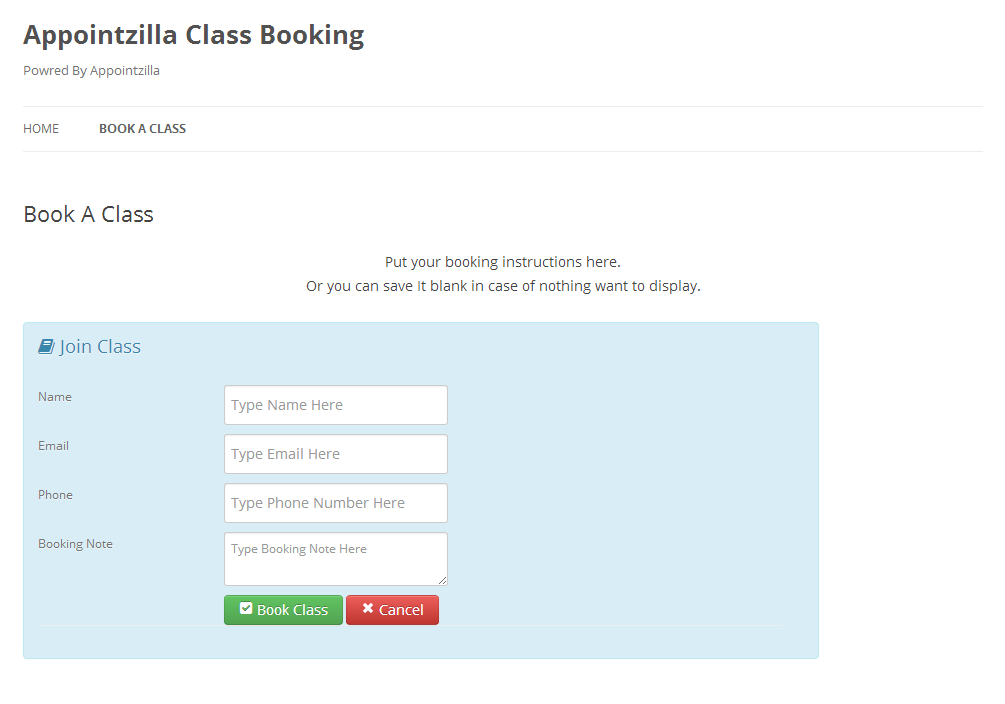Focus the Booking Note textarea
1005x704 pixels.
point(336,559)
